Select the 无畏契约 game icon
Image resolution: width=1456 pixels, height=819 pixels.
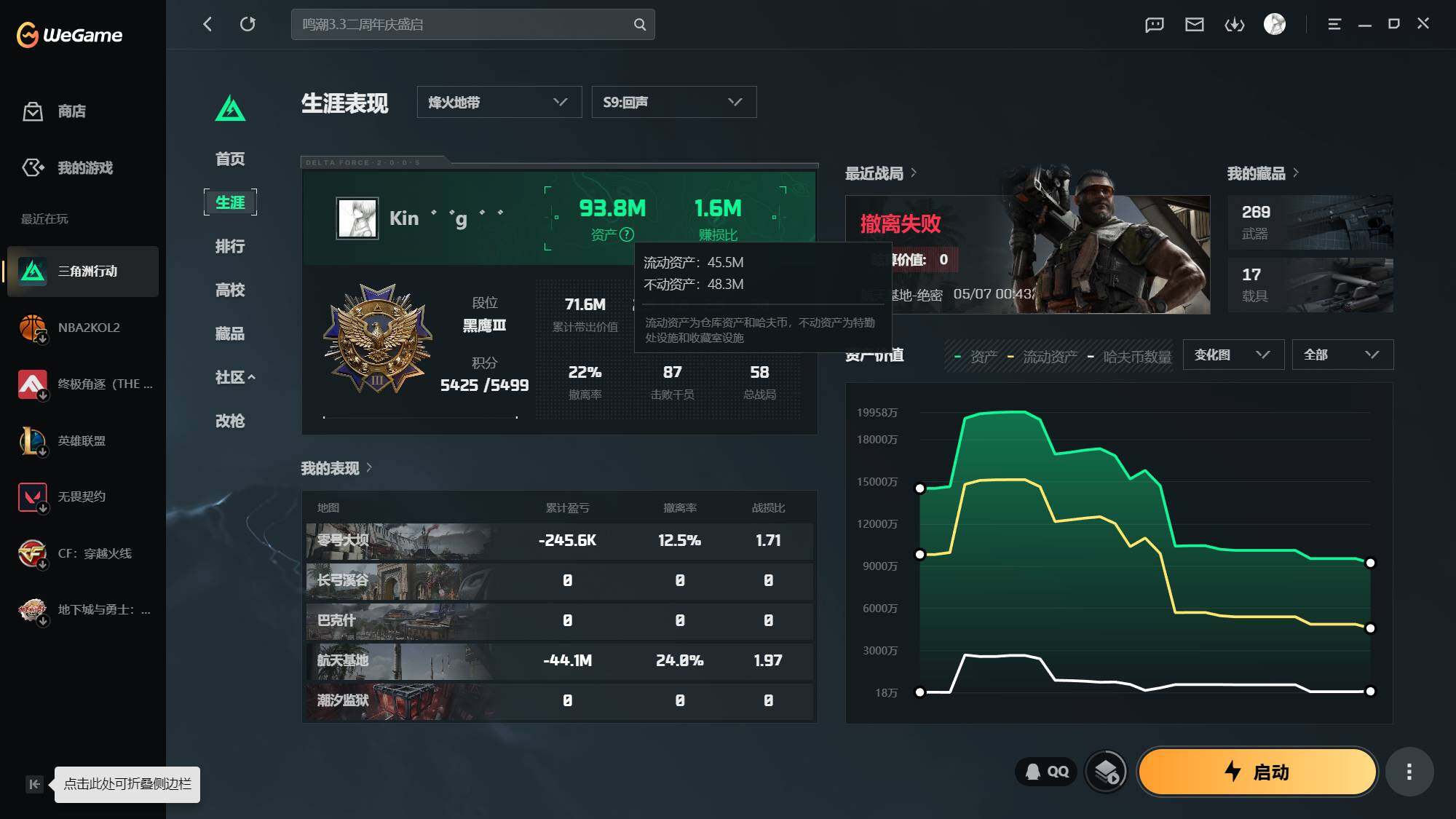pyautogui.click(x=33, y=496)
